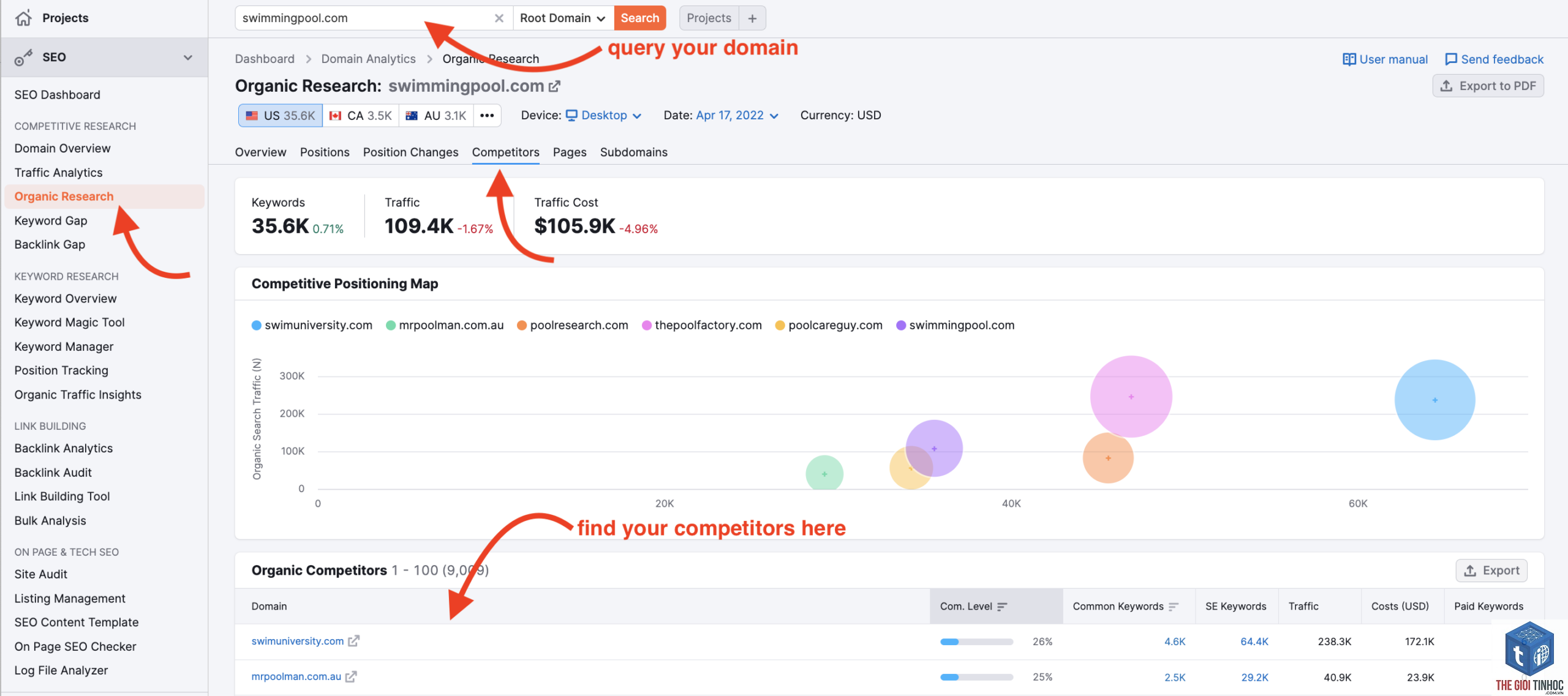Switch to the Subdomains tab
Viewport: 1568px width, 696px height.
633,152
